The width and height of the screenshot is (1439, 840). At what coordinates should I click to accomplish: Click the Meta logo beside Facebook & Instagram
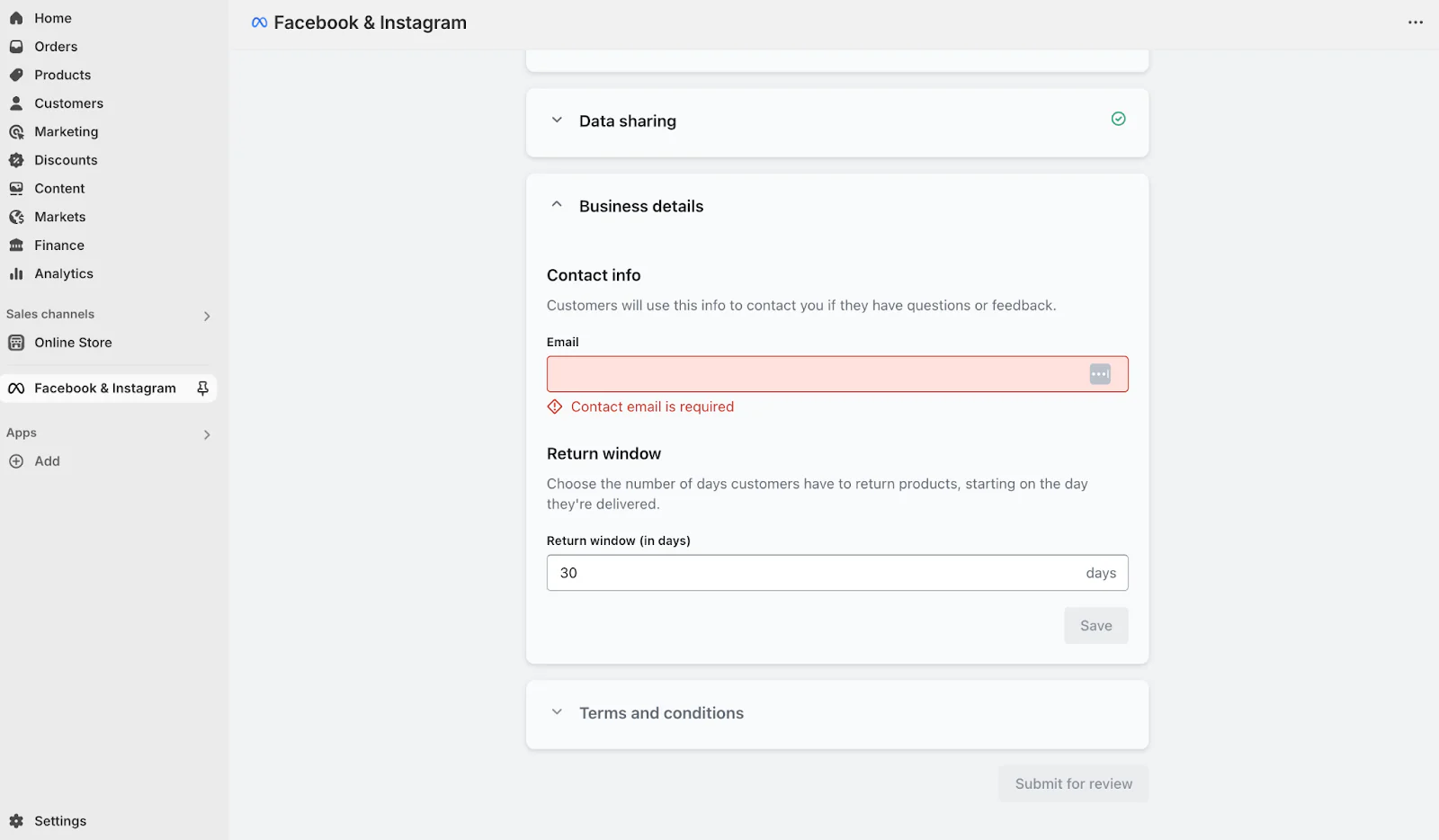pos(259,22)
